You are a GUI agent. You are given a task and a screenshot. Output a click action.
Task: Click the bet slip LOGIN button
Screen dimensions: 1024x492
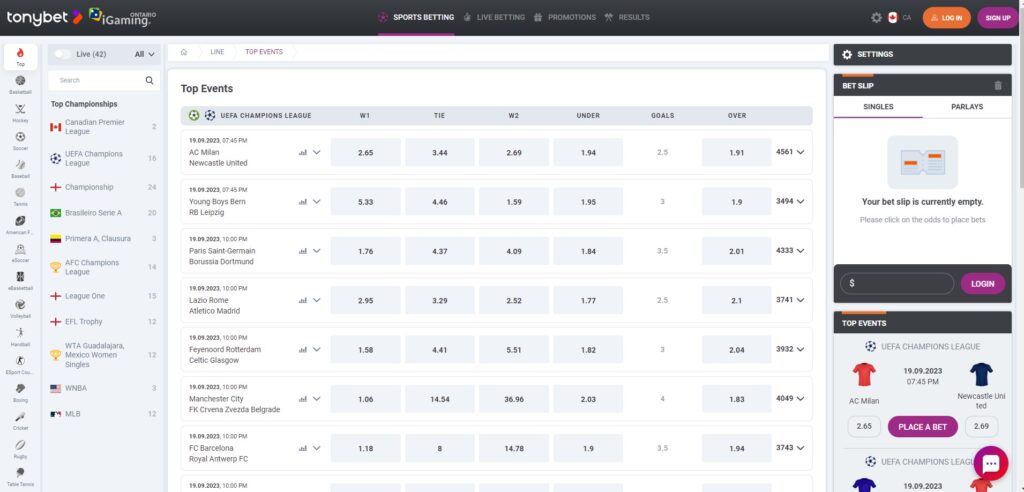pos(982,284)
